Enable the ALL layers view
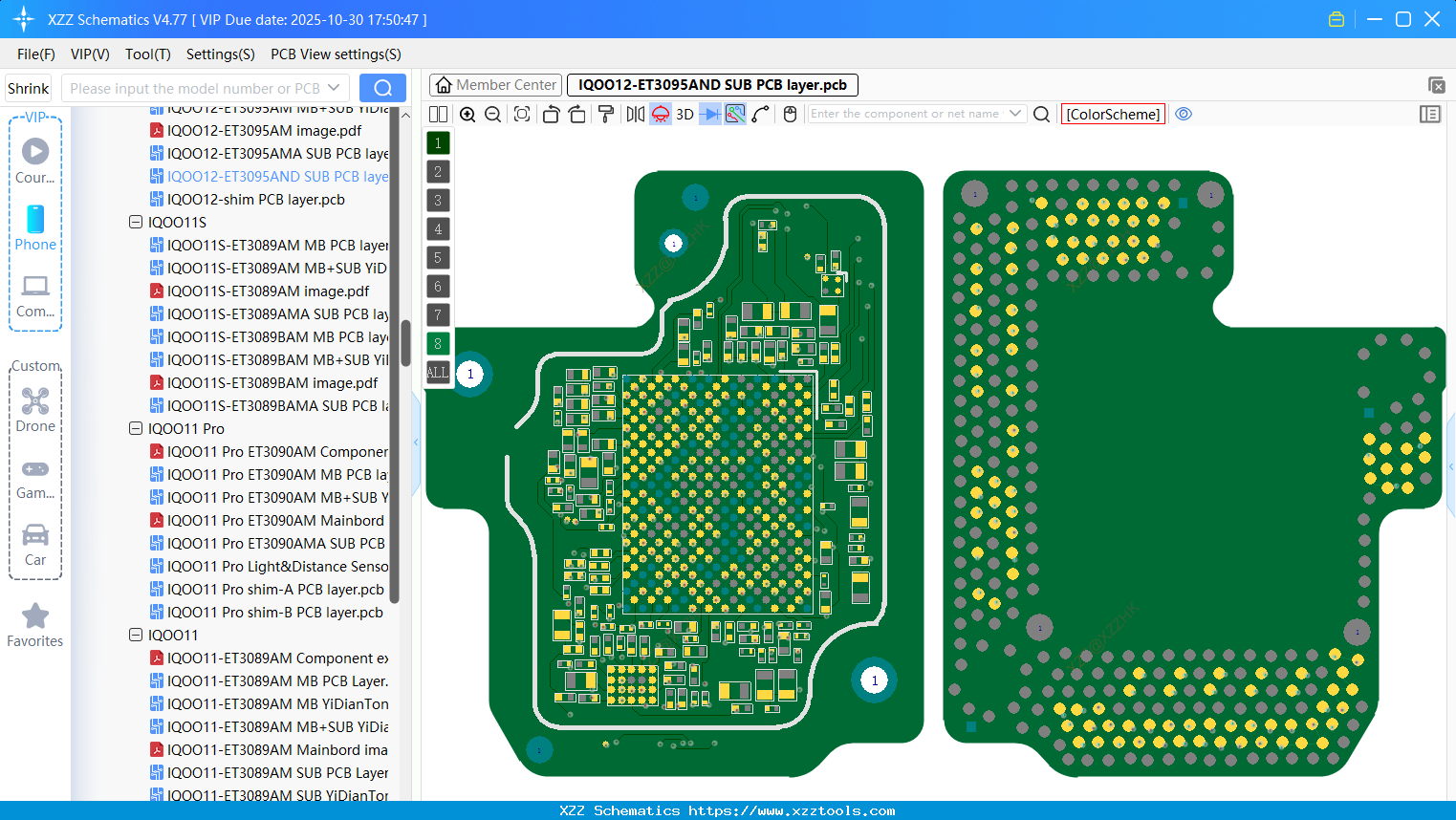 tap(437, 372)
